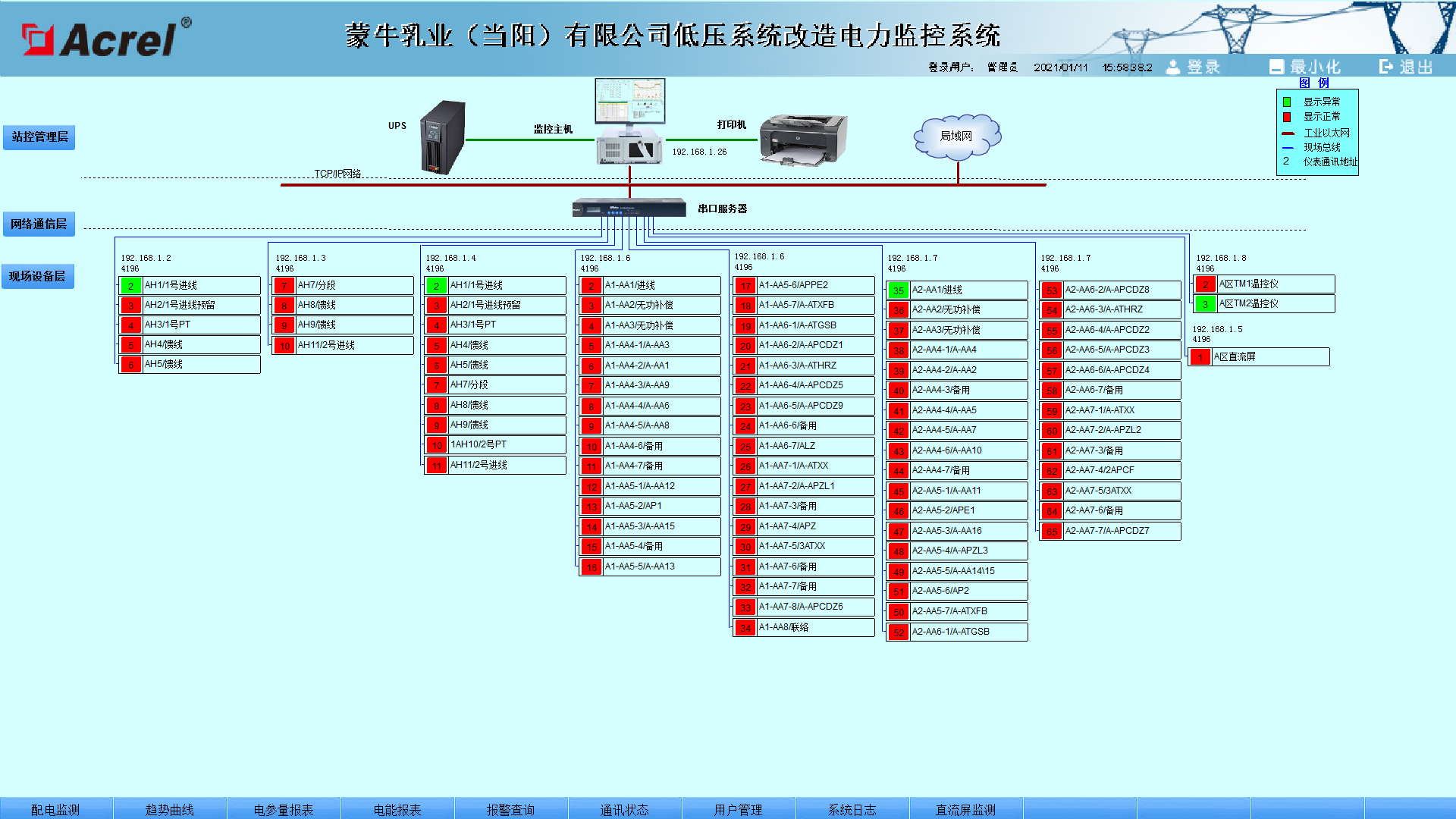Switch to the 趋势曲线 tab
Viewport: 1456px width, 819px height.
[x=169, y=809]
